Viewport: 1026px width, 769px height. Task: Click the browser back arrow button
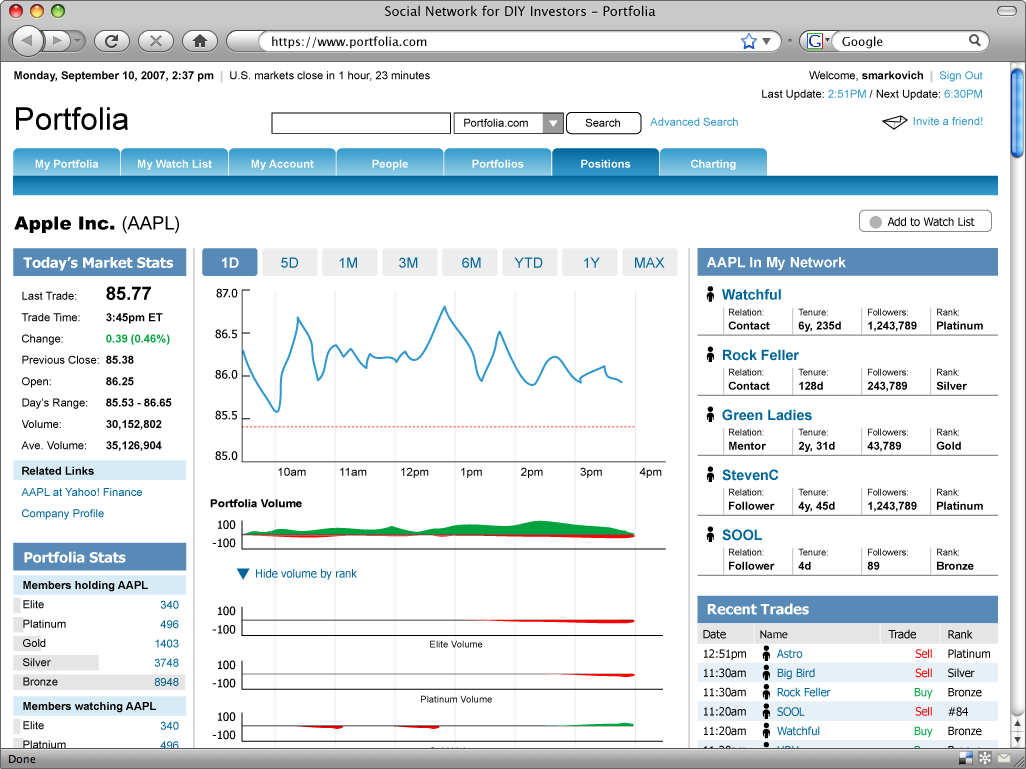tap(28, 41)
